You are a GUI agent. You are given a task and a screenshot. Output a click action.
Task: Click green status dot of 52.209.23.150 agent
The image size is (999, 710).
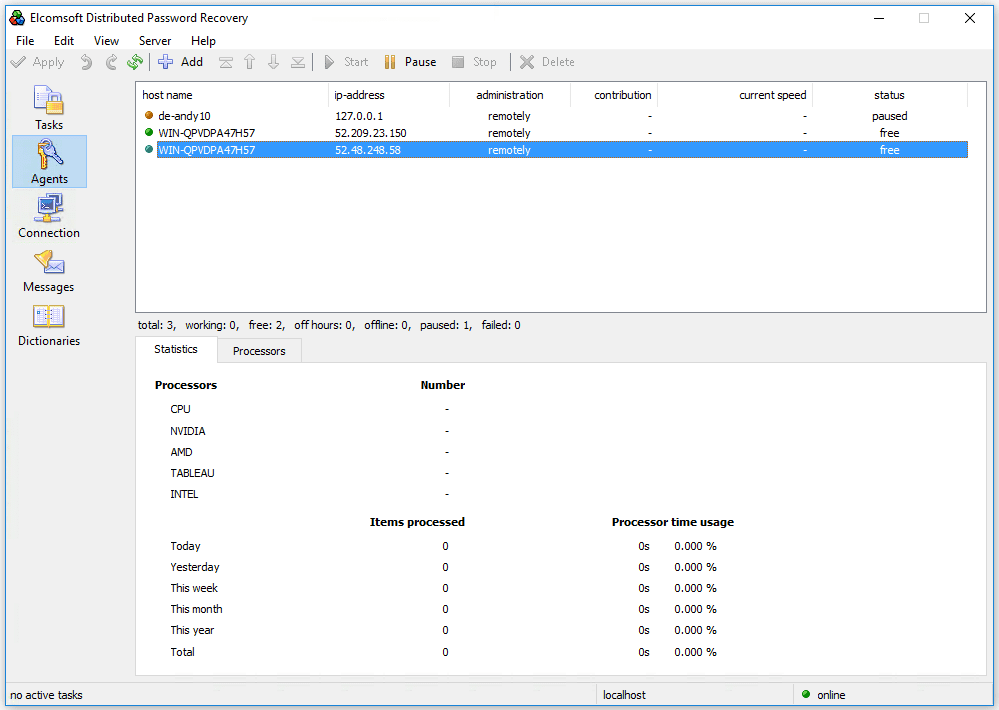coord(149,132)
